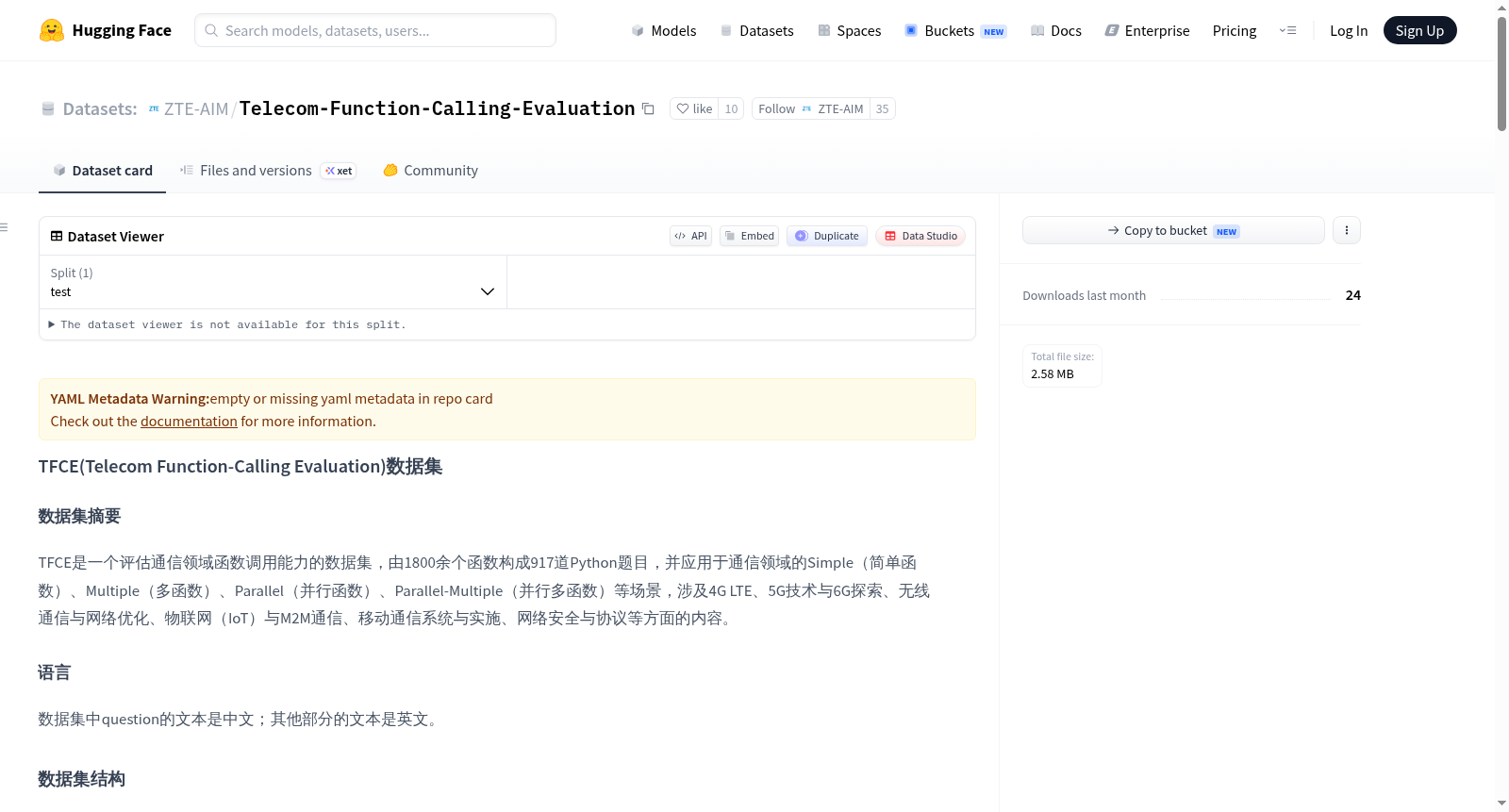Click the Embed button

pos(749,236)
